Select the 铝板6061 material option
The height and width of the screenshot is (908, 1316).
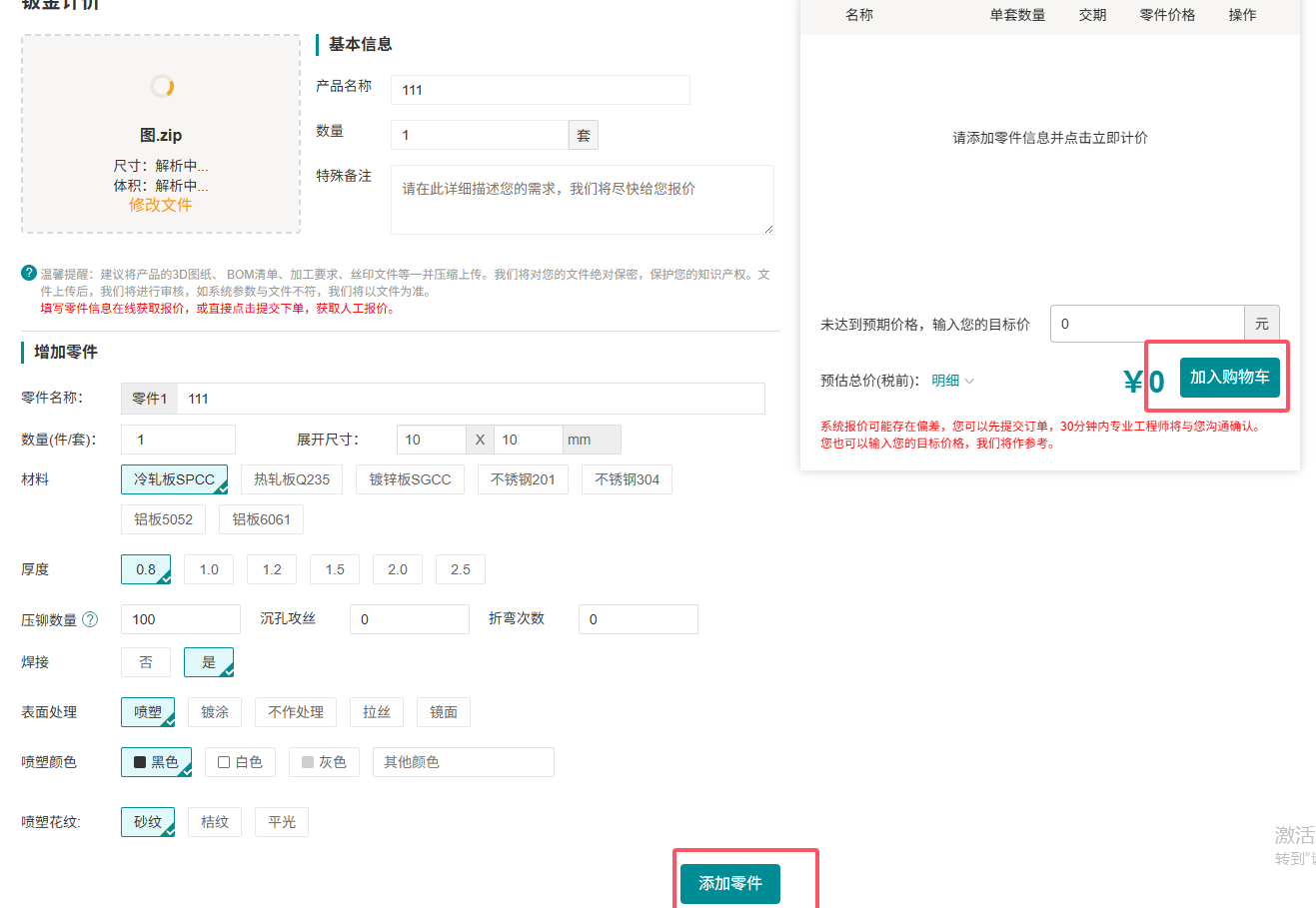[261, 519]
